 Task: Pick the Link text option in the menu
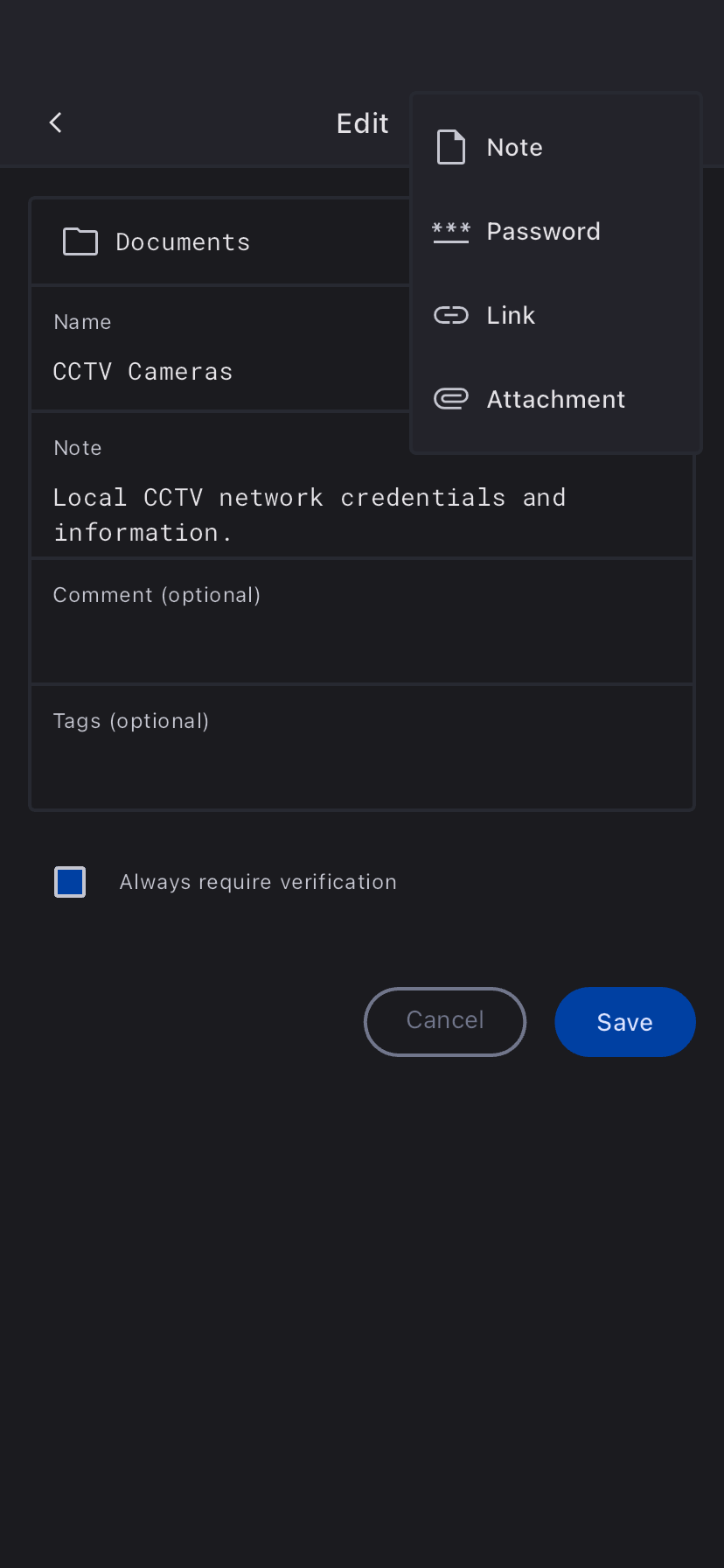(x=511, y=315)
